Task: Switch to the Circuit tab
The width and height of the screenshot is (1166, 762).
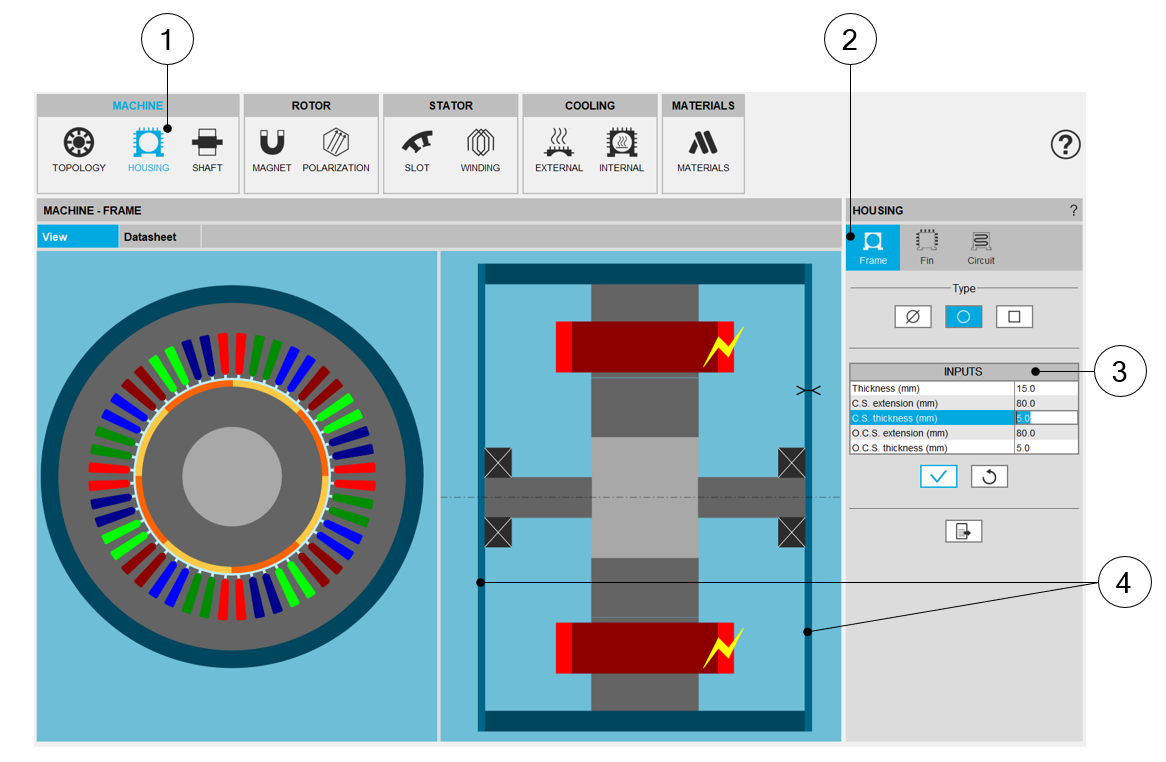Action: click(980, 247)
